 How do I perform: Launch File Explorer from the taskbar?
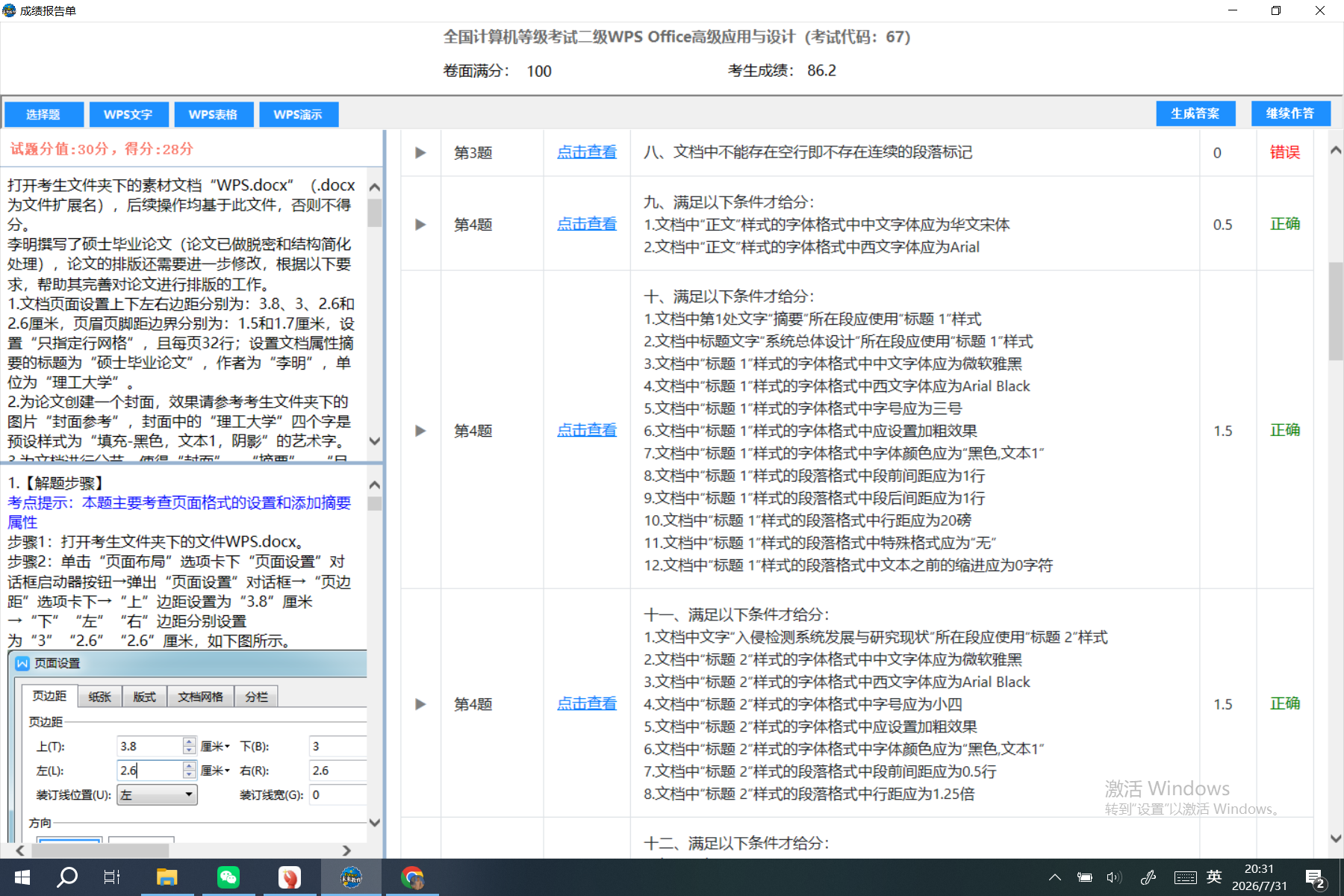click(167, 877)
